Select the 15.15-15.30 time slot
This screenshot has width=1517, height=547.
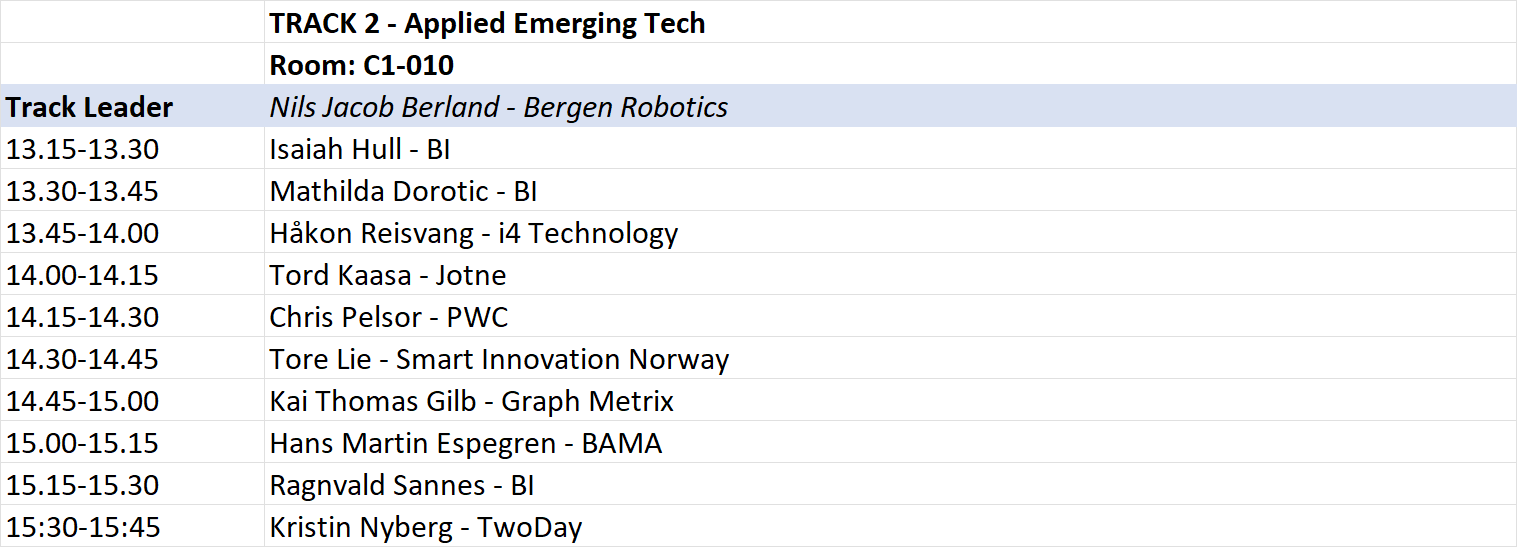pos(132,484)
